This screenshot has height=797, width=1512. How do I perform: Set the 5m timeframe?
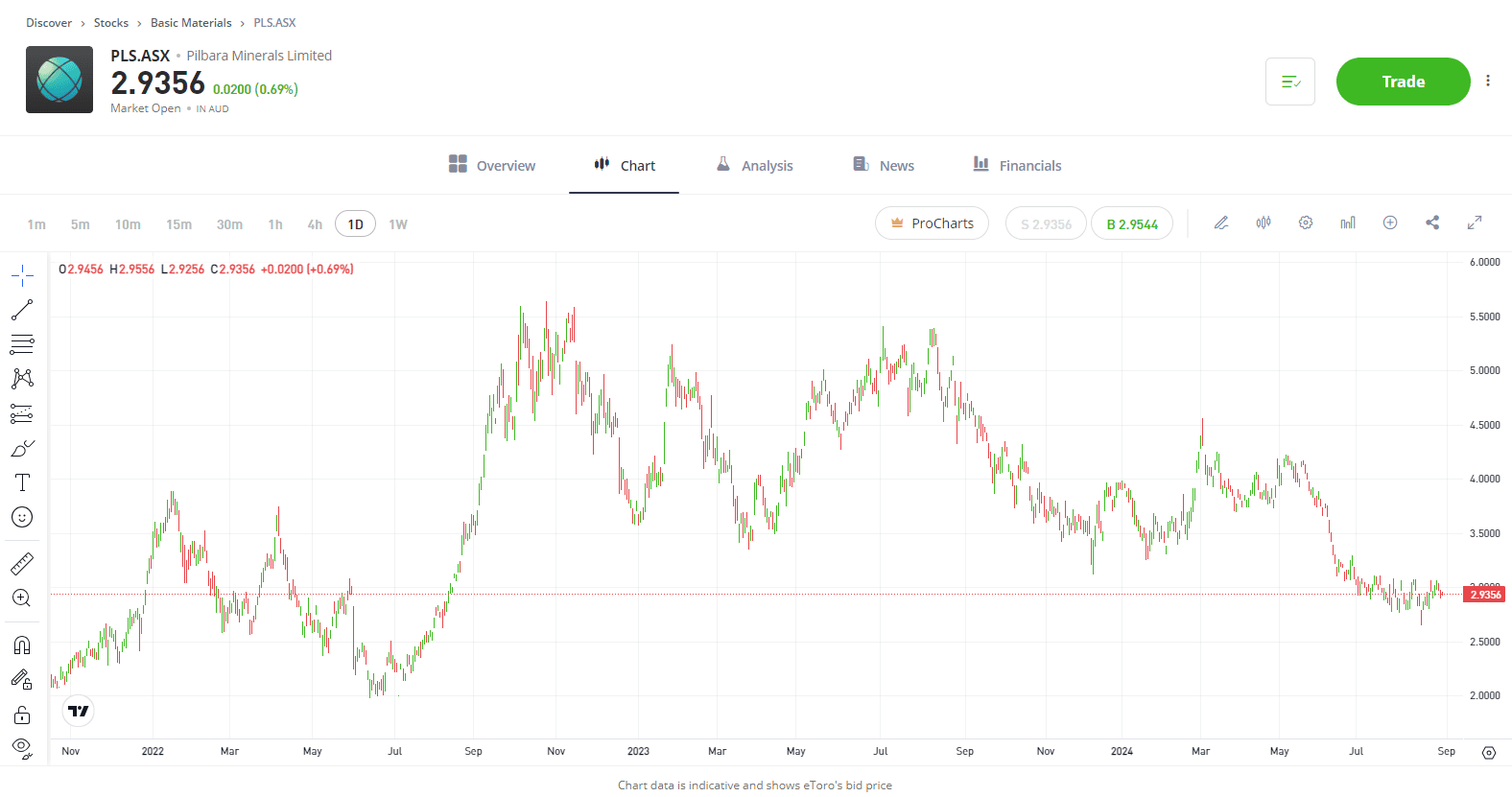point(81,224)
